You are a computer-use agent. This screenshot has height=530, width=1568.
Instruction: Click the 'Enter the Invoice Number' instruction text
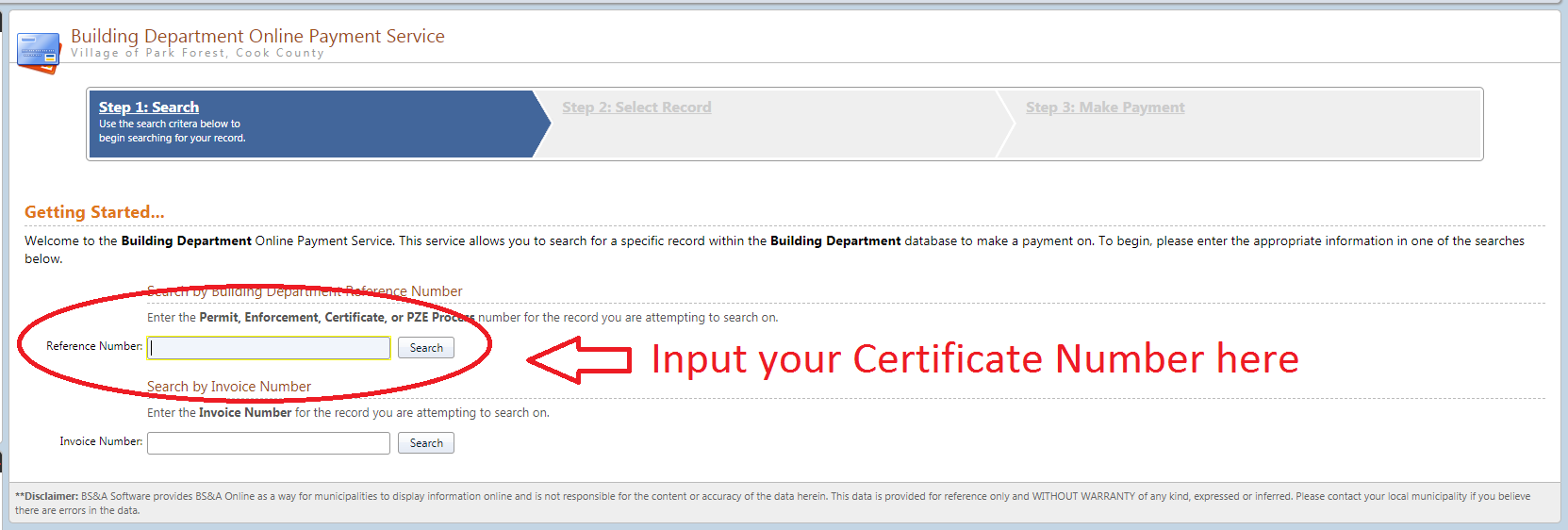(x=348, y=413)
